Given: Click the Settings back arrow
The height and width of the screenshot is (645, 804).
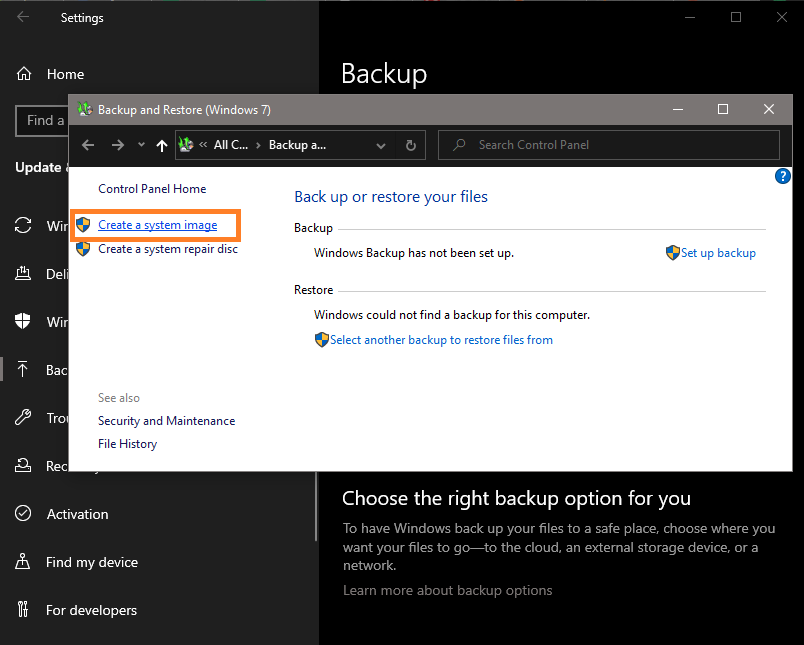Looking at the screenshot, I should [23, 17].
